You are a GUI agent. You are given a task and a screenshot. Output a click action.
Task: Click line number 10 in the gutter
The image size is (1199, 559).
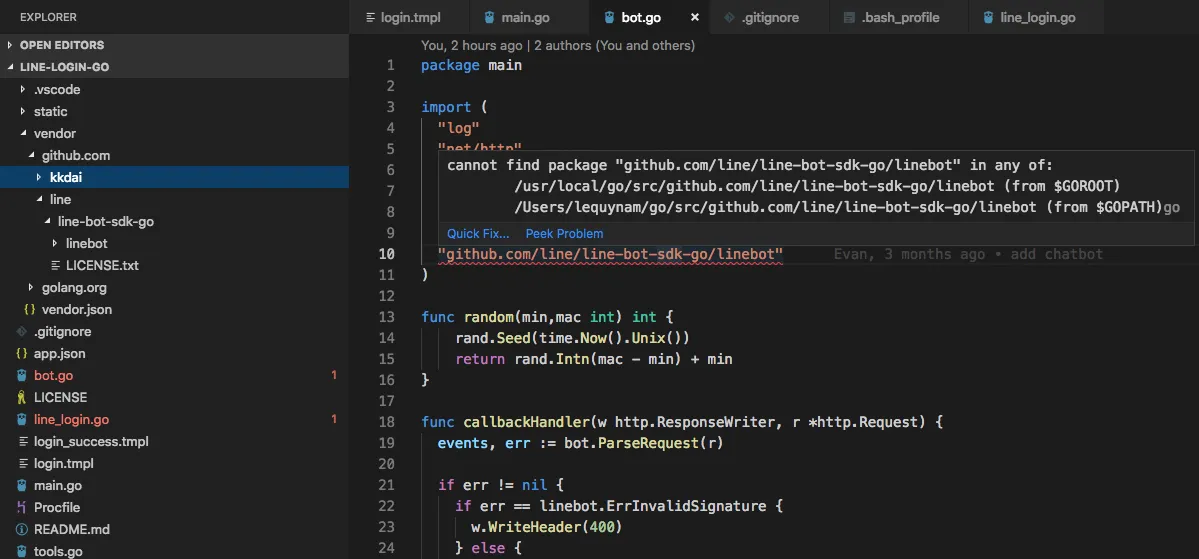pyautogui.click(x=387, y=254)
